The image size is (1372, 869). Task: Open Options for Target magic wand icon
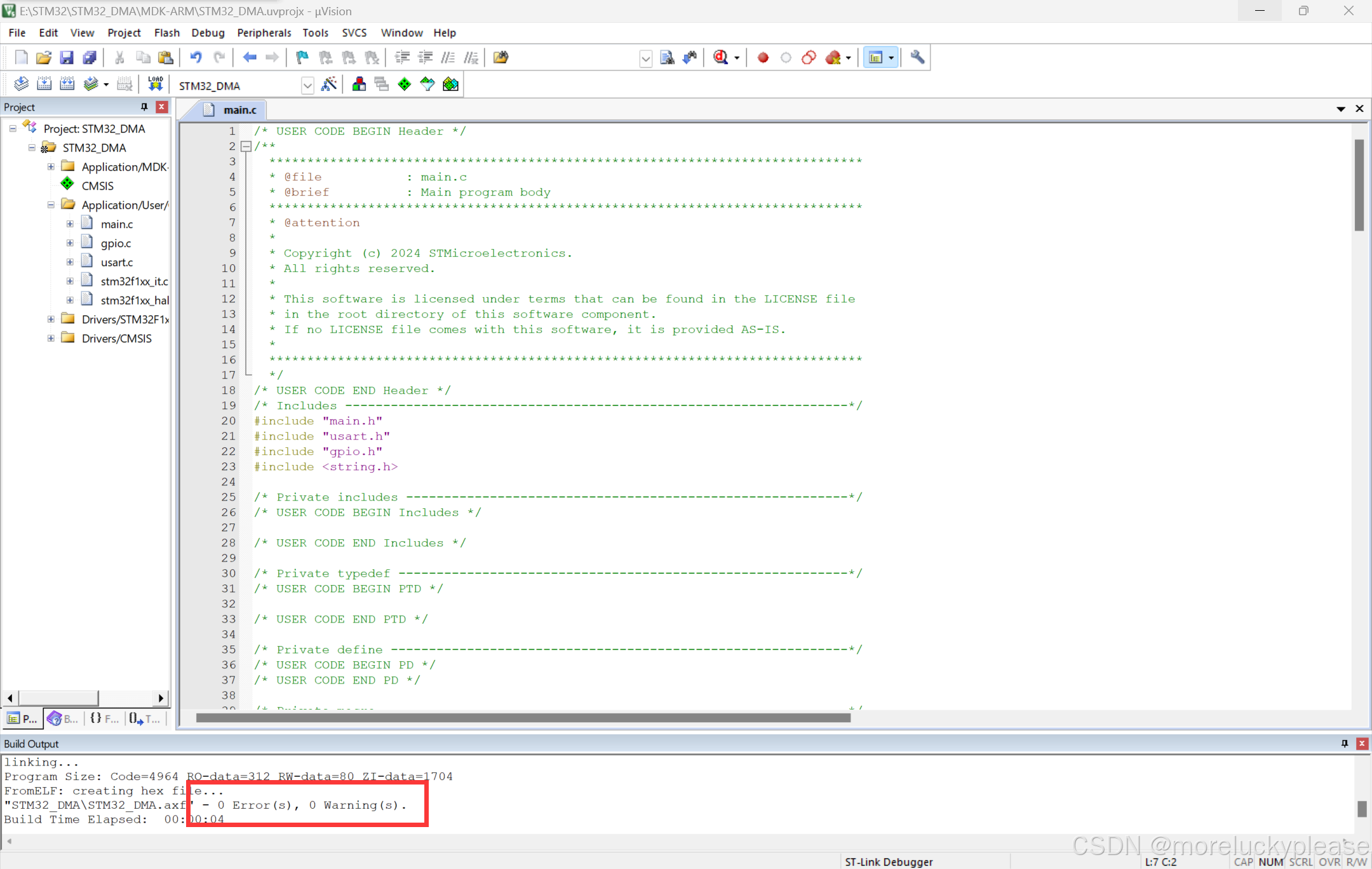[x=329, y=84]
